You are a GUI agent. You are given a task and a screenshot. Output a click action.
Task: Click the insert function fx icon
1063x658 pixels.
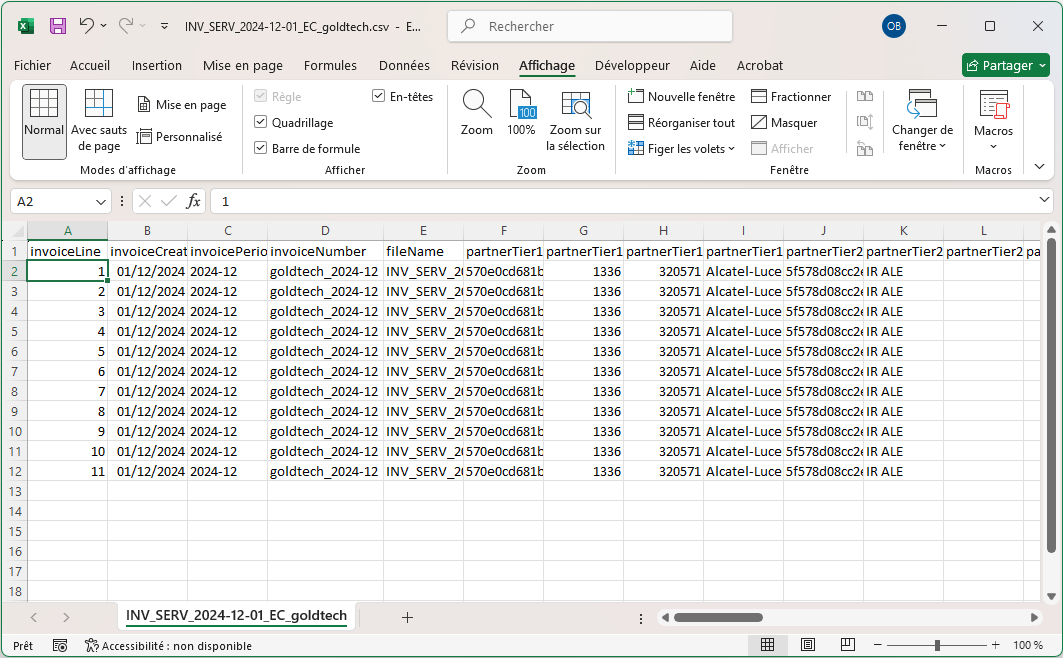[194, 201]
